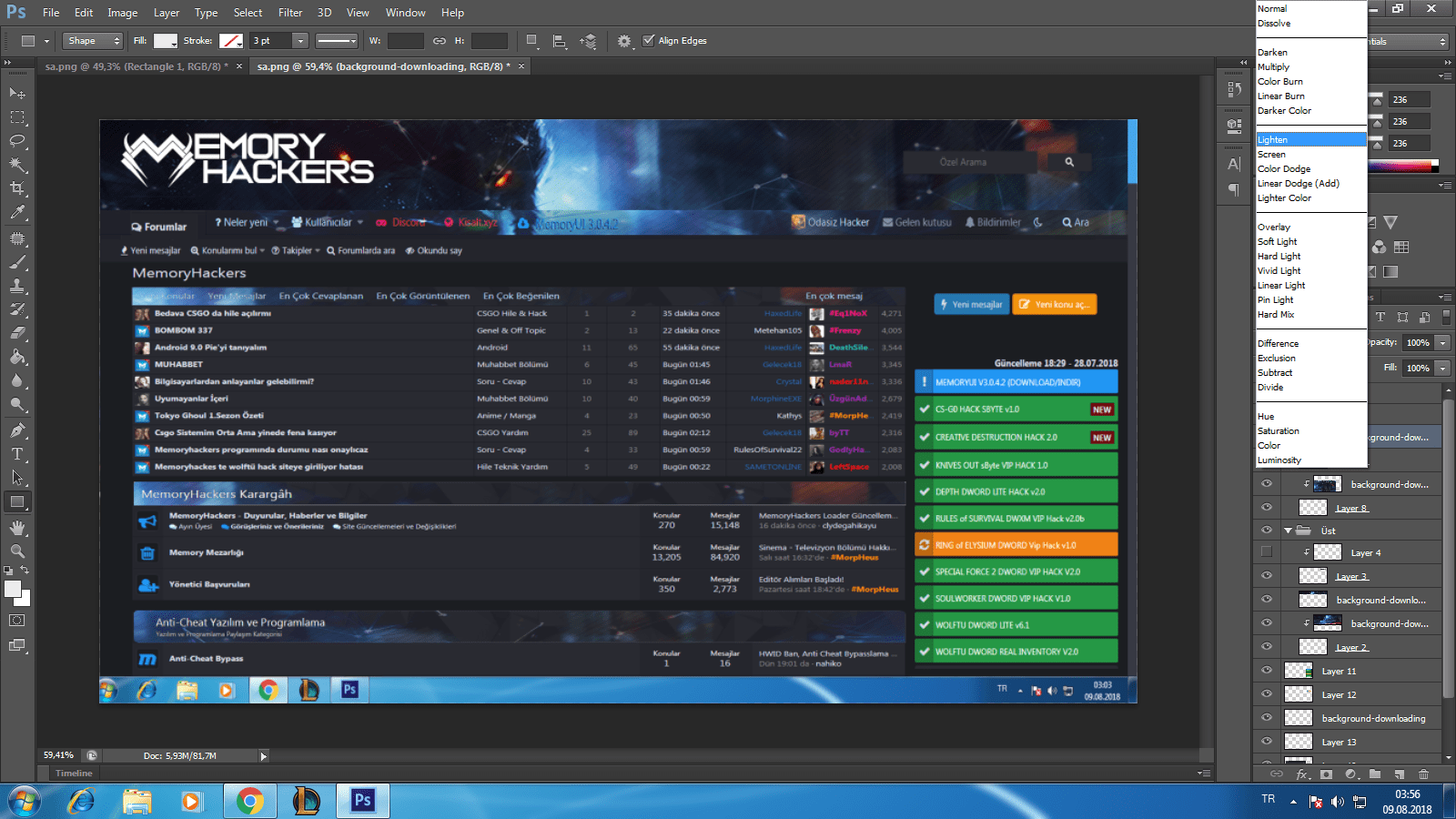Select the Eyedropper tool
This screenshot has height=819, width=1456.
point(17,213)
